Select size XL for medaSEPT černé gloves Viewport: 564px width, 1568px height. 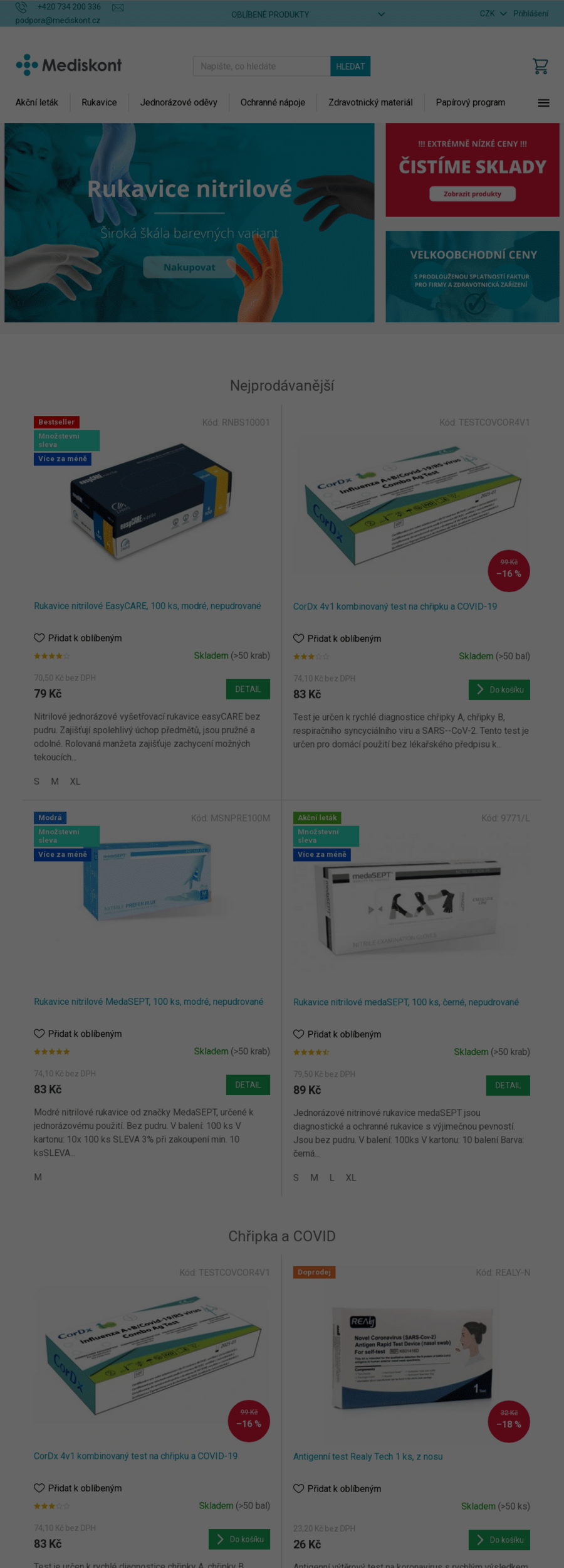tap(351, 1178)
